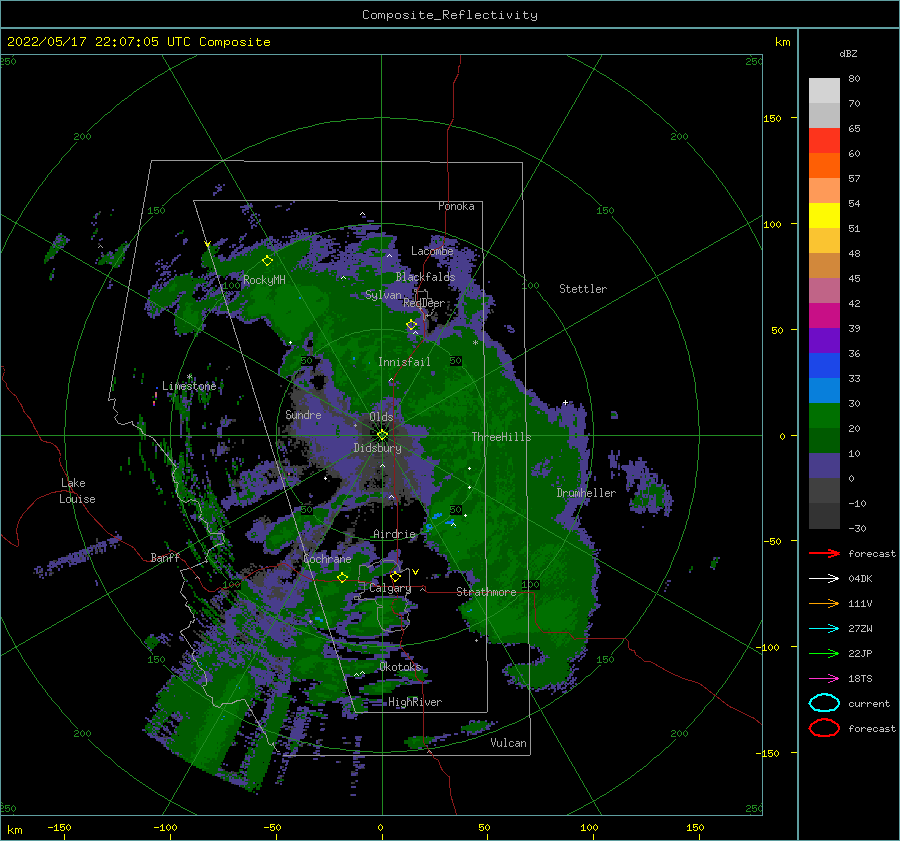Click the red forecast ellipse icon
This screenshot has height=841, width=900.
coord(824,728)
